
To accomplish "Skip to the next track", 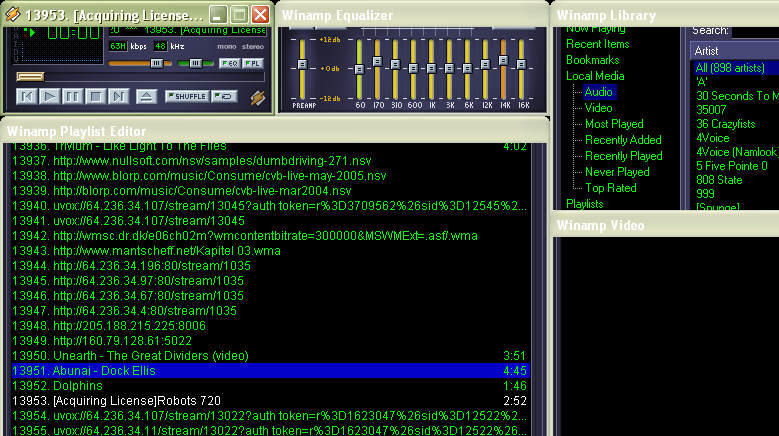I will point(118,96).
